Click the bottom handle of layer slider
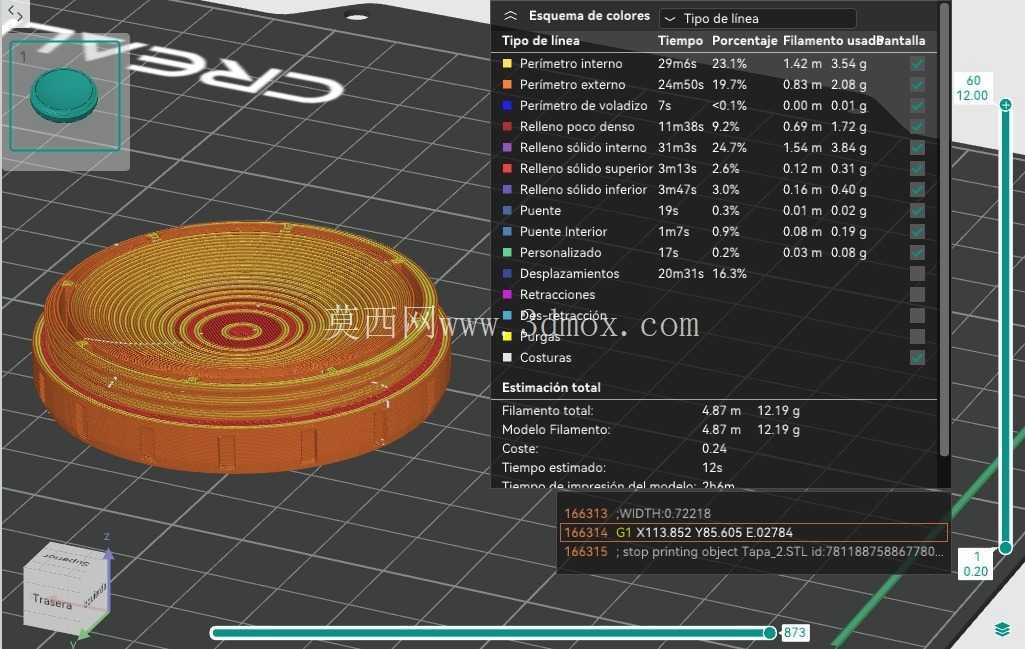Viewport: 1025px width, 649px height. coord(1005,548)
